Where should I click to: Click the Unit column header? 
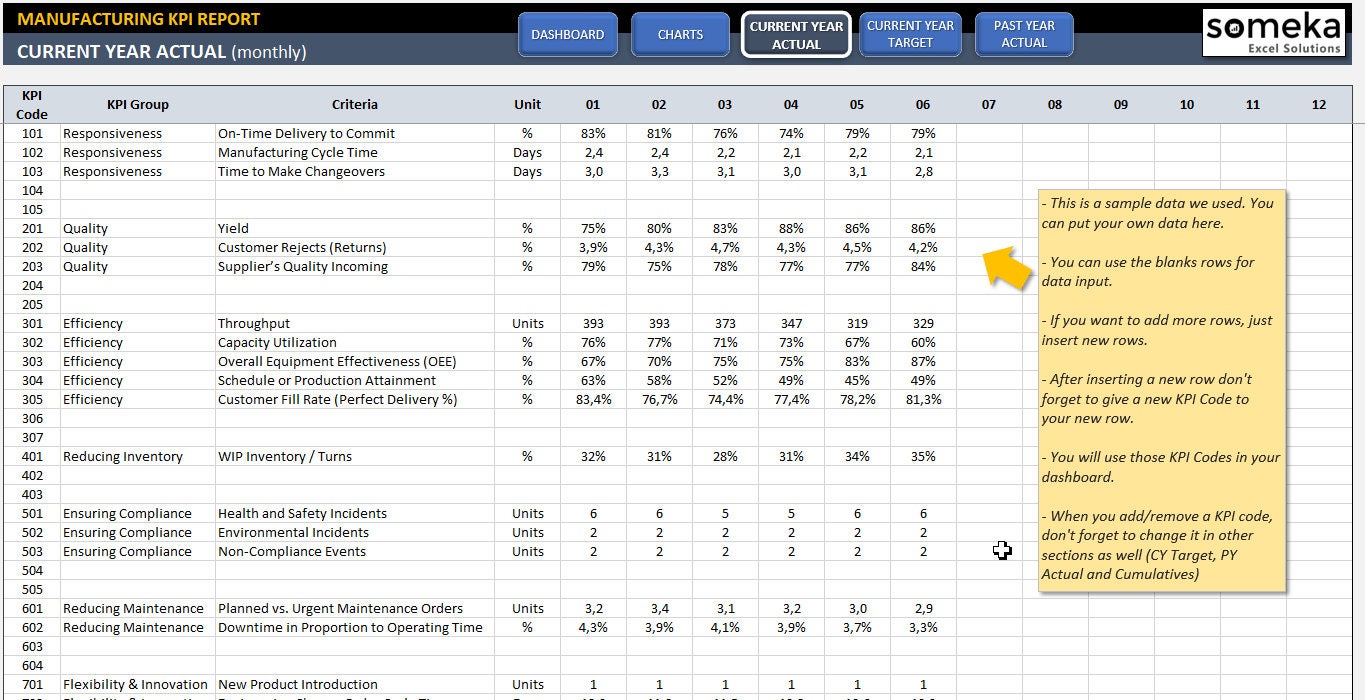[527, 103]
